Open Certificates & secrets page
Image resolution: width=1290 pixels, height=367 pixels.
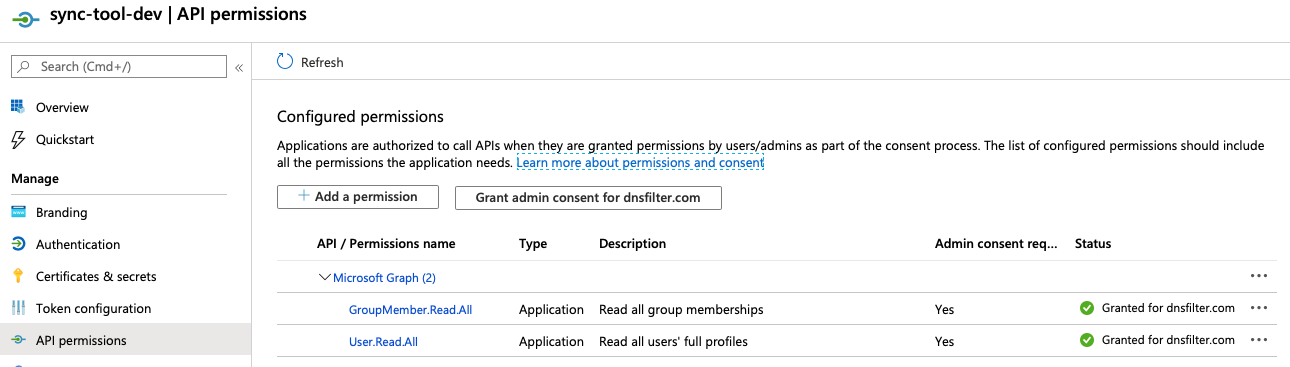[96, 276]
